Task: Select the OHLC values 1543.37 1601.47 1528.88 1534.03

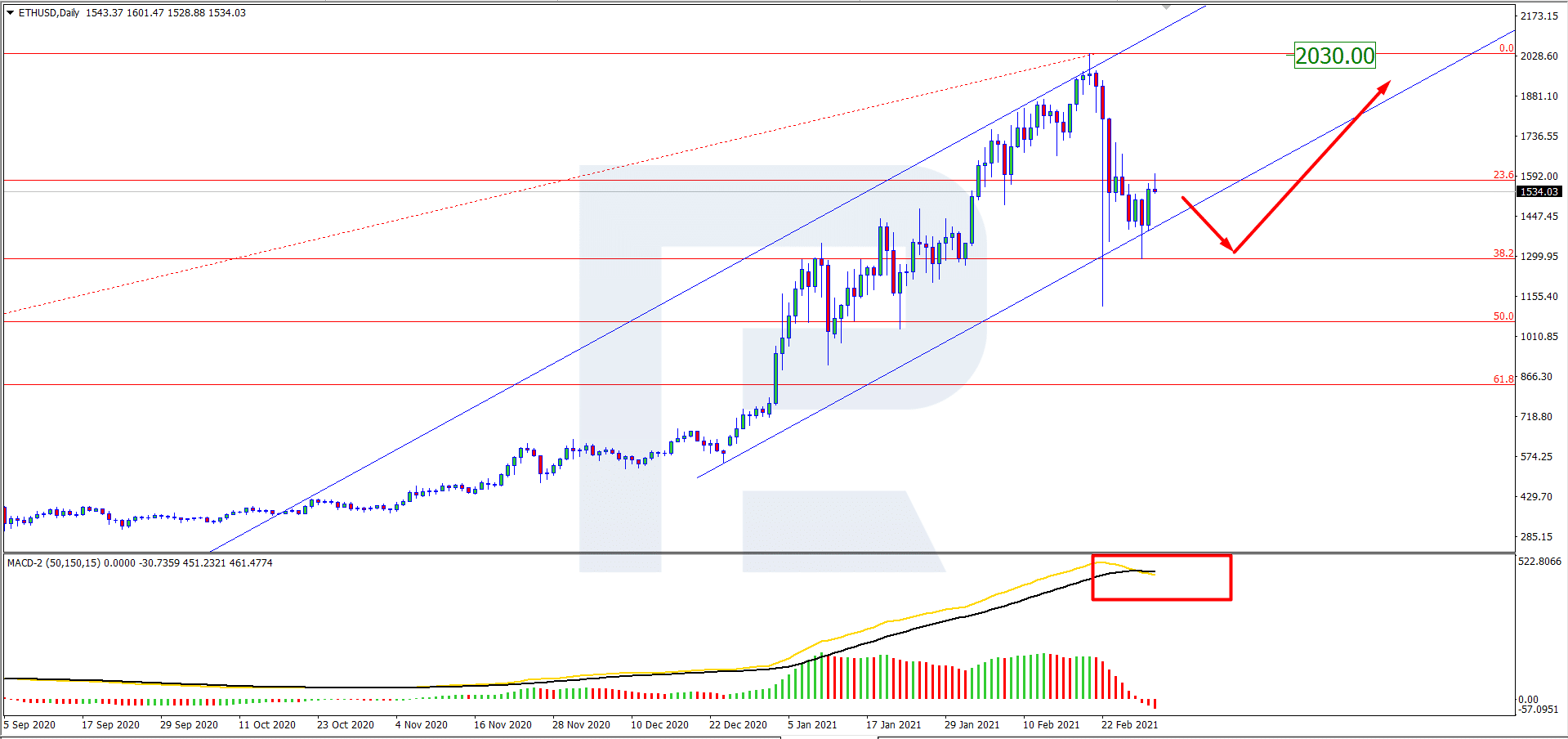Action: pyautogui.click(x=166, y=13)
